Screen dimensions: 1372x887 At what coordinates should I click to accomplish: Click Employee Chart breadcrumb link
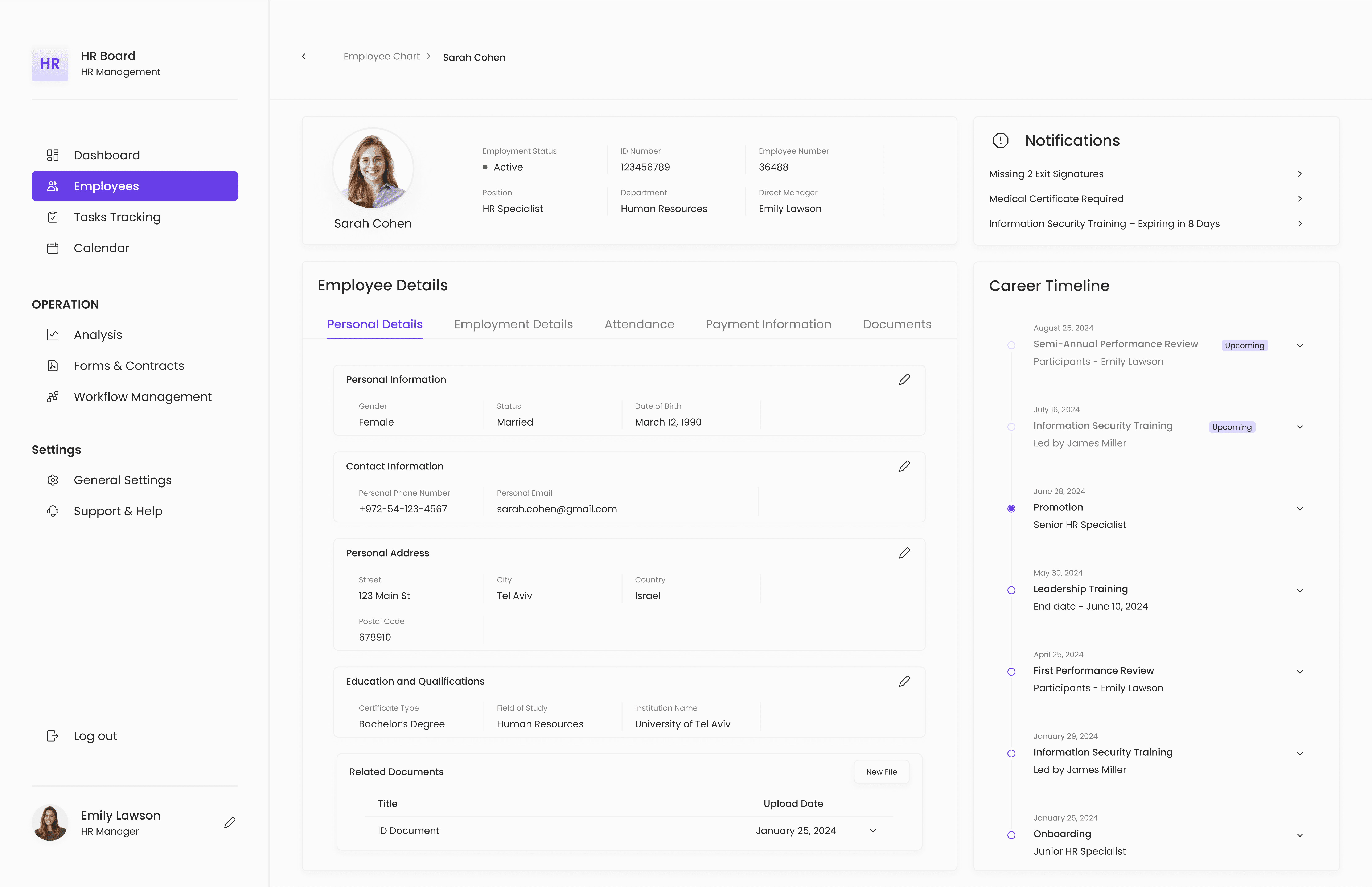pyautogui.click(x=381, y=56)
